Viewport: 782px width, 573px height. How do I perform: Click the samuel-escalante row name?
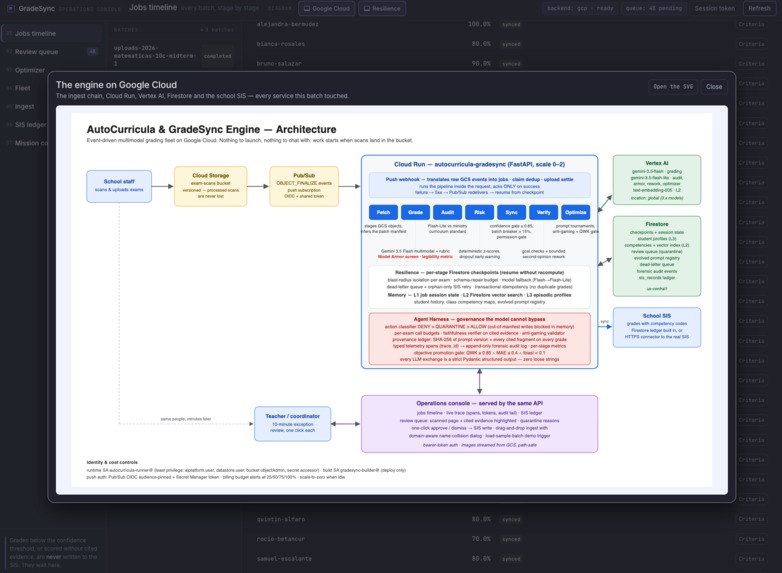click(284, 559)
